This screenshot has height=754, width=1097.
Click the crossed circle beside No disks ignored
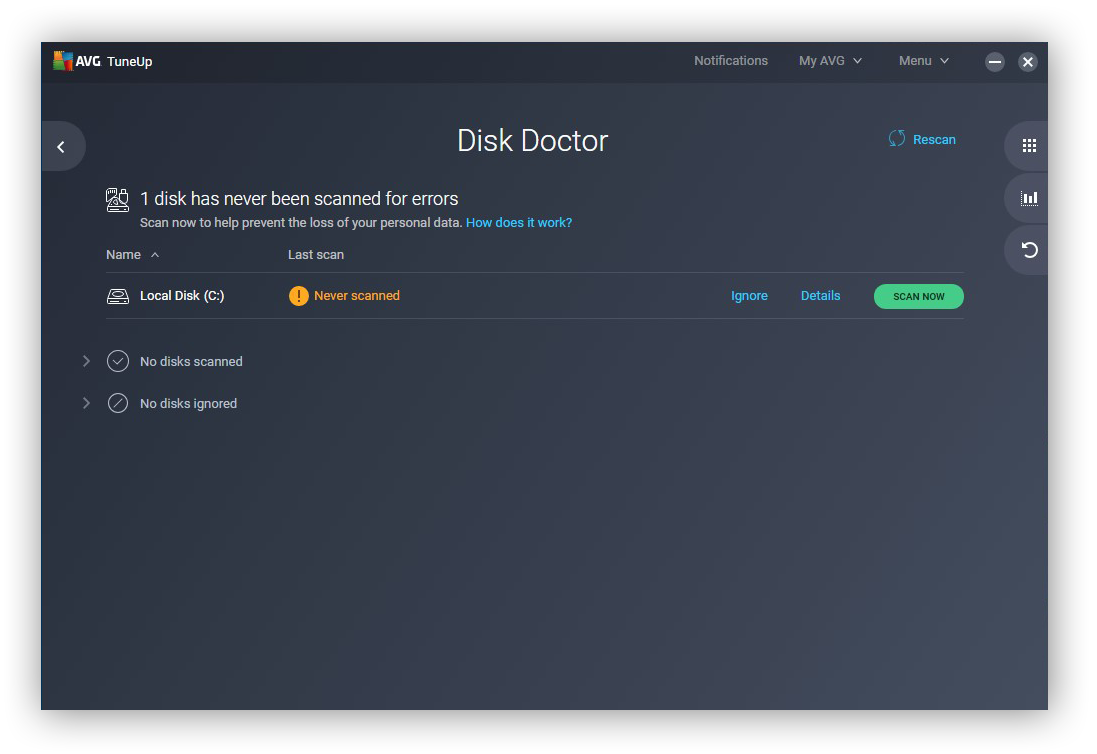point(117,403)
